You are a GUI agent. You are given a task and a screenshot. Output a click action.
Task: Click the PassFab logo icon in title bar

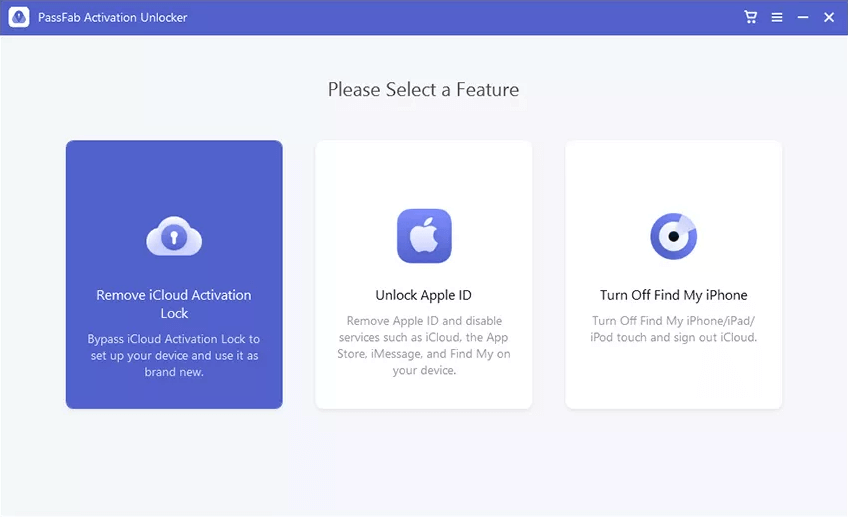(18, 17)
